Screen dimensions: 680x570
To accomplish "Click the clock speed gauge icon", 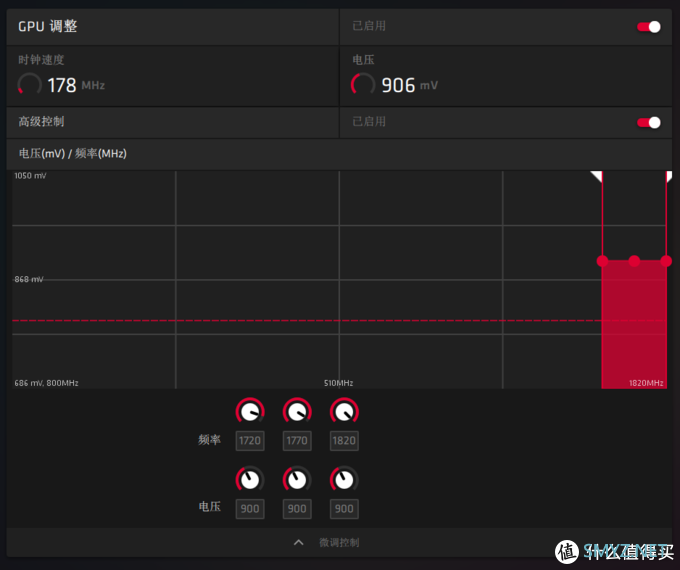I will point(29,84).
